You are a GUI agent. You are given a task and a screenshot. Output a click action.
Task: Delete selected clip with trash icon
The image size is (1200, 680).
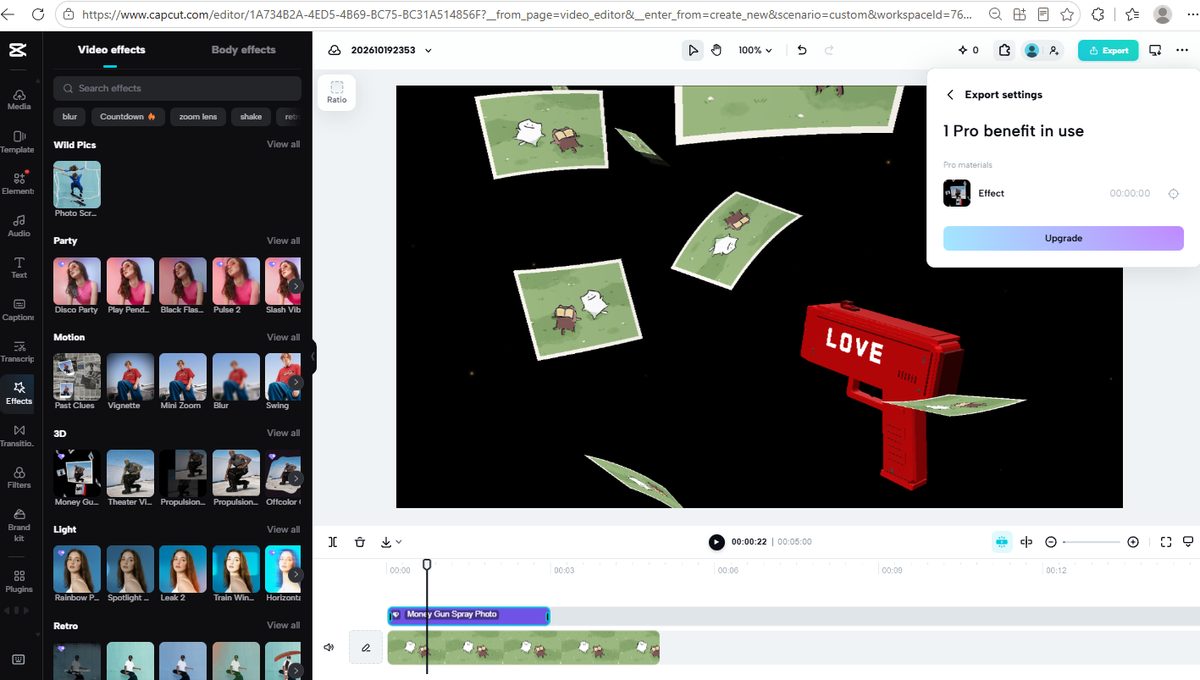[x=360, y=542]
